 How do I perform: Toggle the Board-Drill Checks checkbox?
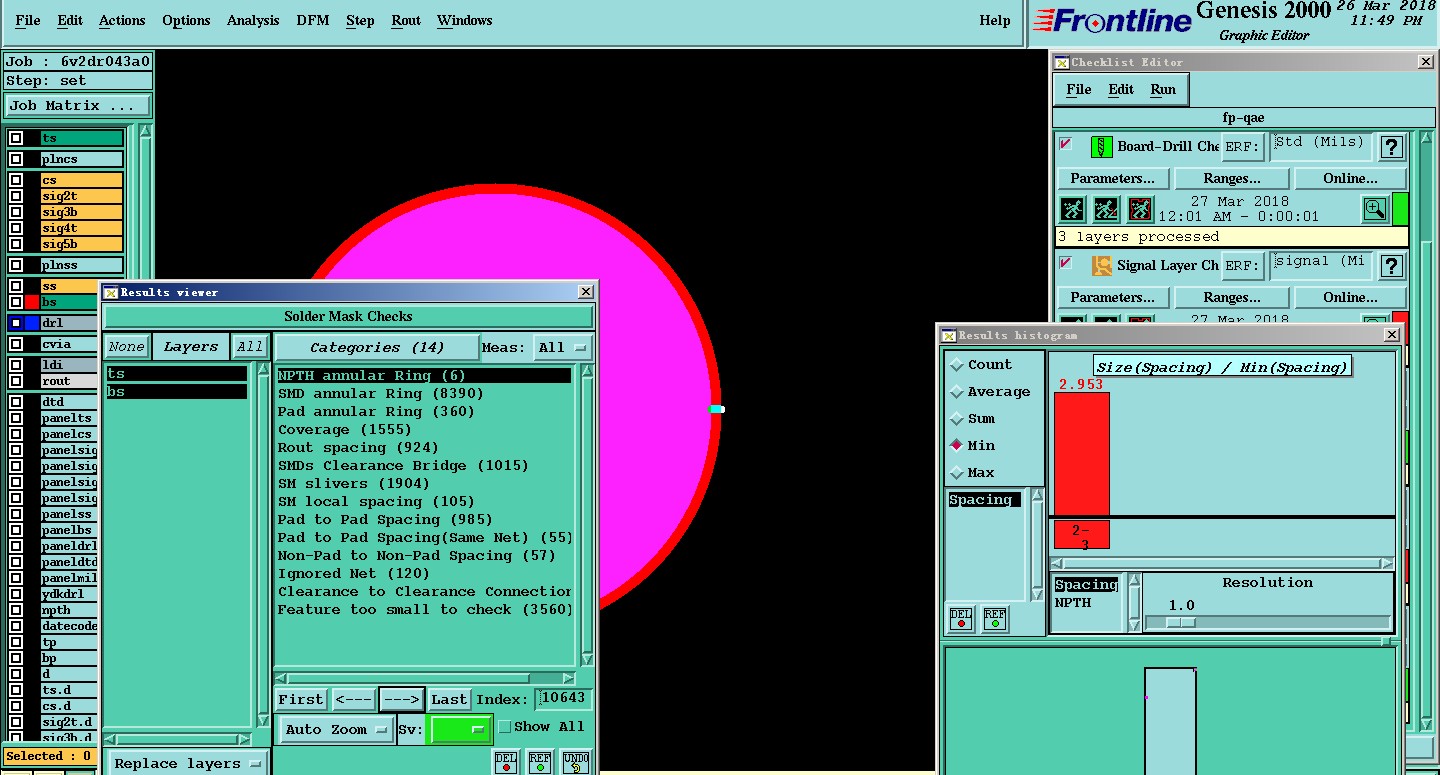coord(1066,145)
